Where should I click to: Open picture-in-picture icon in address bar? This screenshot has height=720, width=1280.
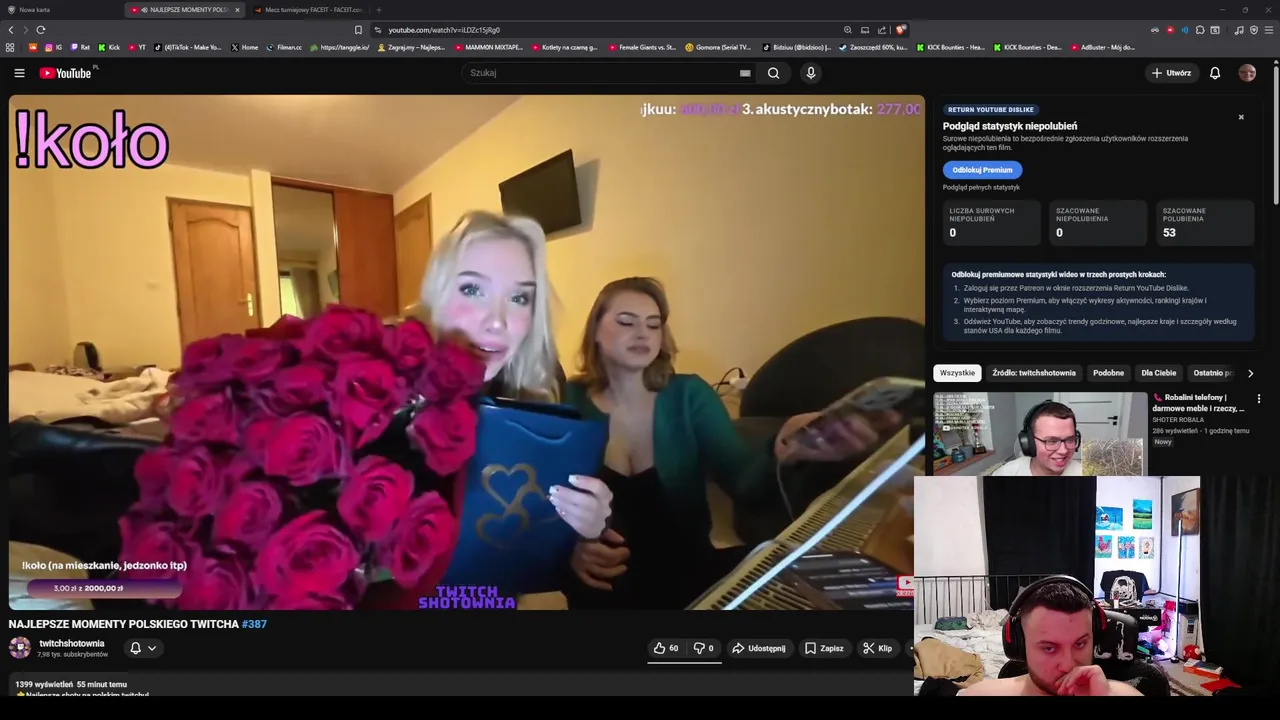[865, 30]
